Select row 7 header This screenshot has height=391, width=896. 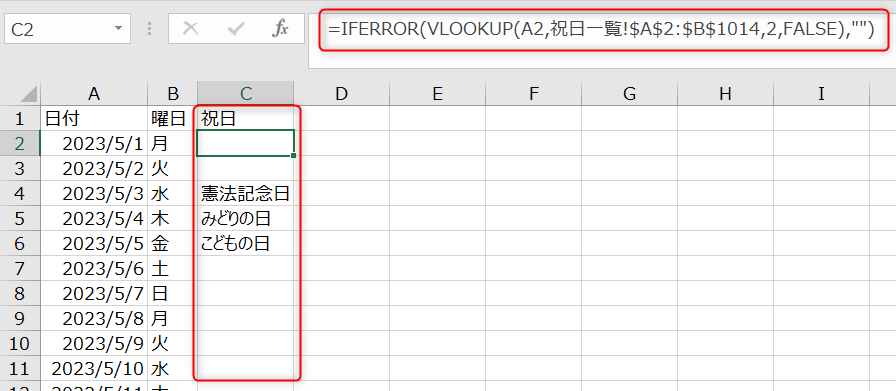click(x=20, y=269)
